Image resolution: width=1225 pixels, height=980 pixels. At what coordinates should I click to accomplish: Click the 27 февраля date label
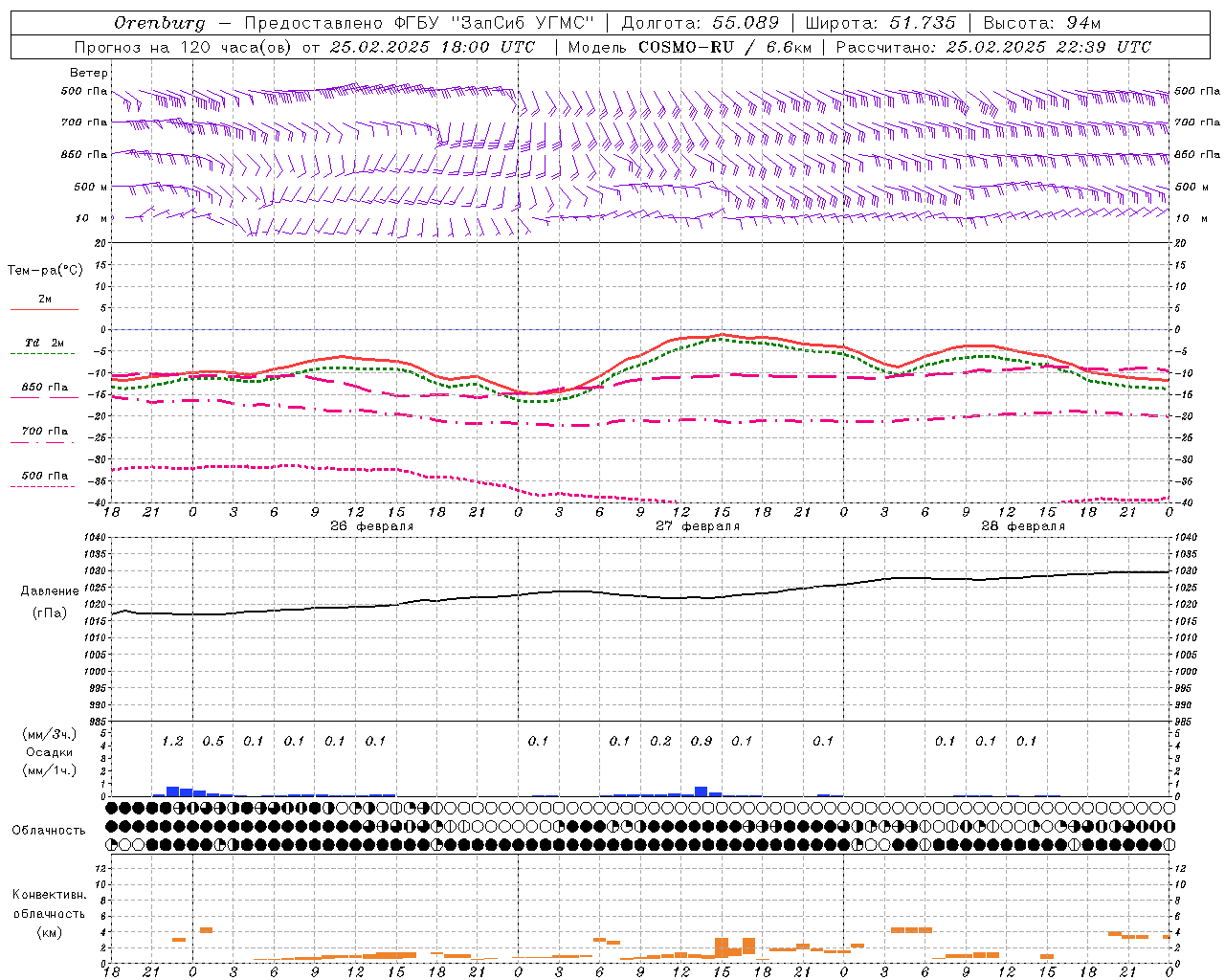698,526
